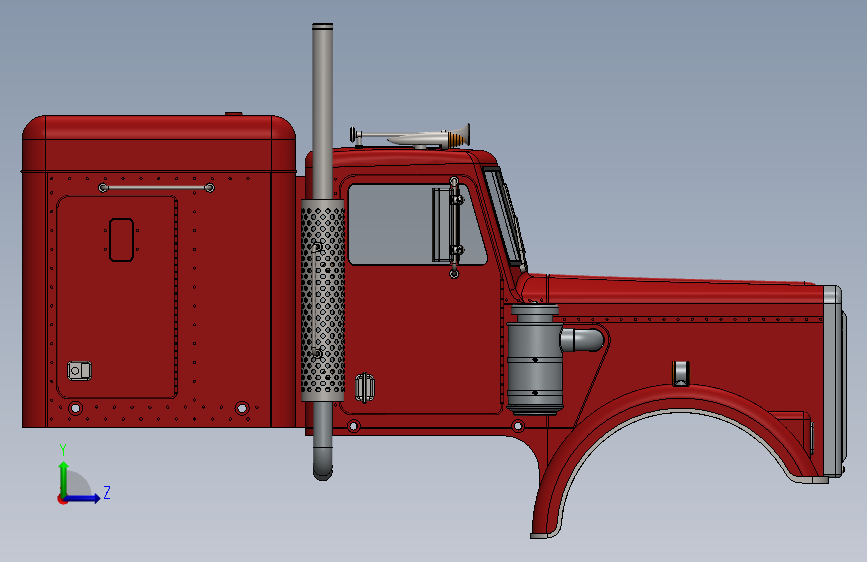Select the small rounded sleeper door window
Image resolution: width=867 pixels, height=562 pixels.
pyautogui.click(x=122, y=240)
